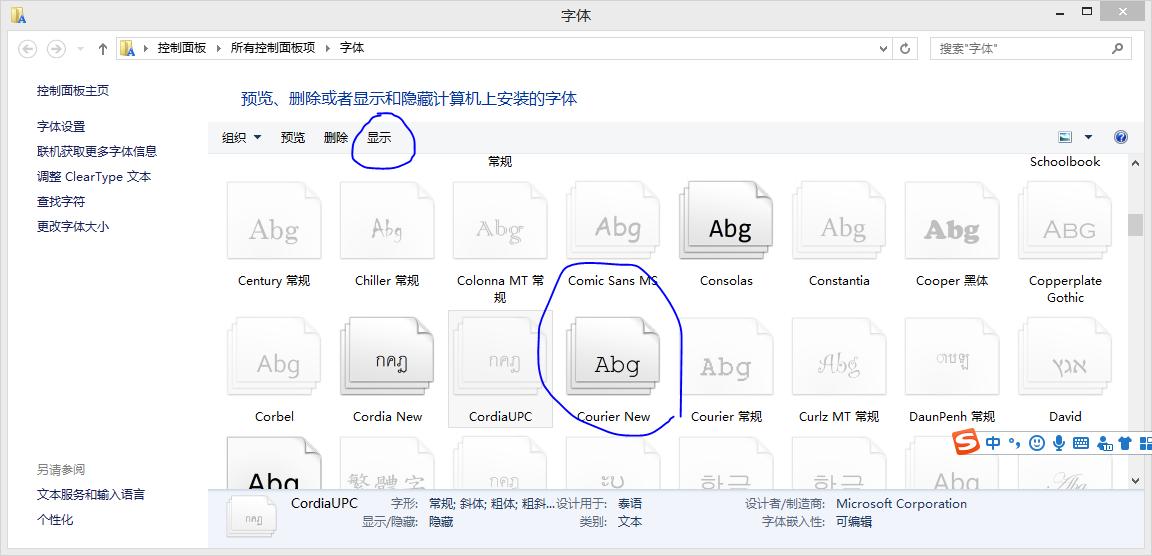
Task: Click the Sogou user account icon
Action: [x=1104, y=443]
